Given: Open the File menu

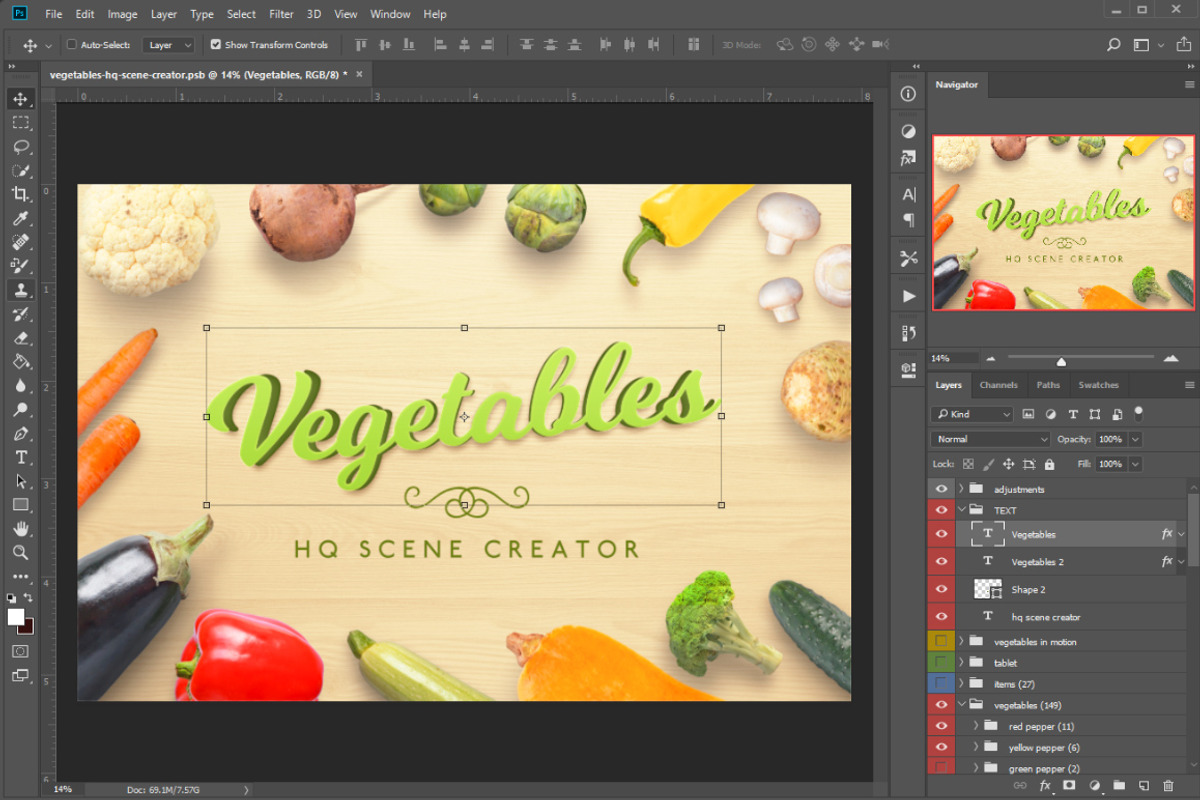Looking at the screenshot, I should (x=53, y=14).
